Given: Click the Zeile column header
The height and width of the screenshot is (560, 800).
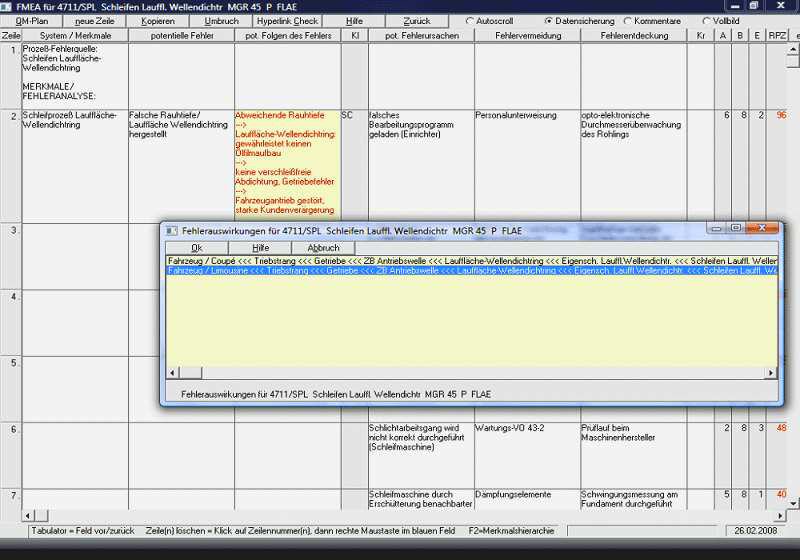Looking at the screenshot, I should 11,35.
